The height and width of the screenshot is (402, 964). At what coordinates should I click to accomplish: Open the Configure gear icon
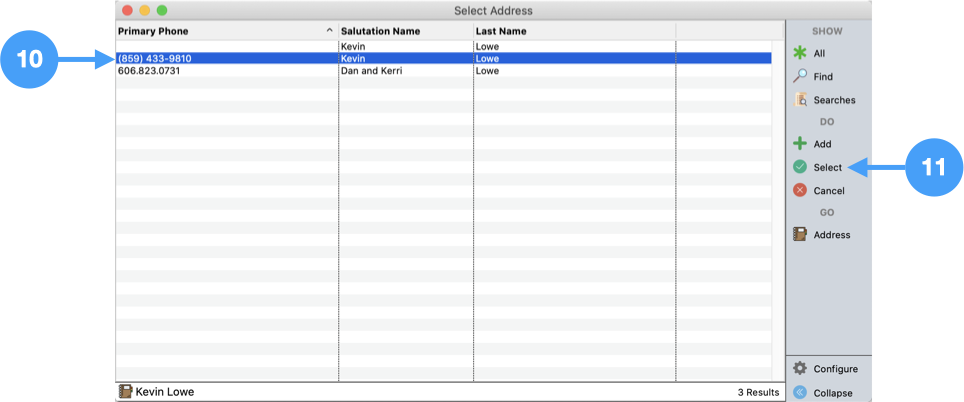tap(800, 368)
